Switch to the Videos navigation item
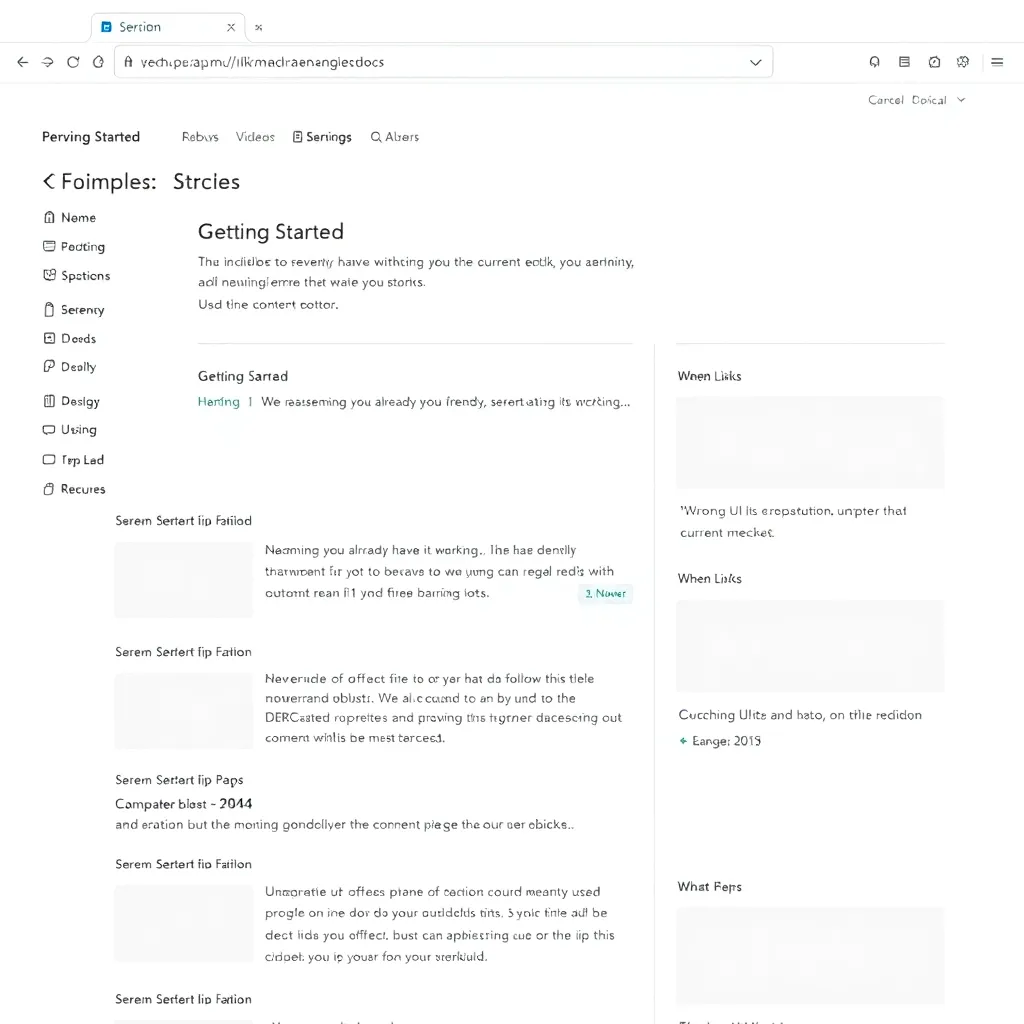The image size is (1024, 1024). tap(255, 136)
